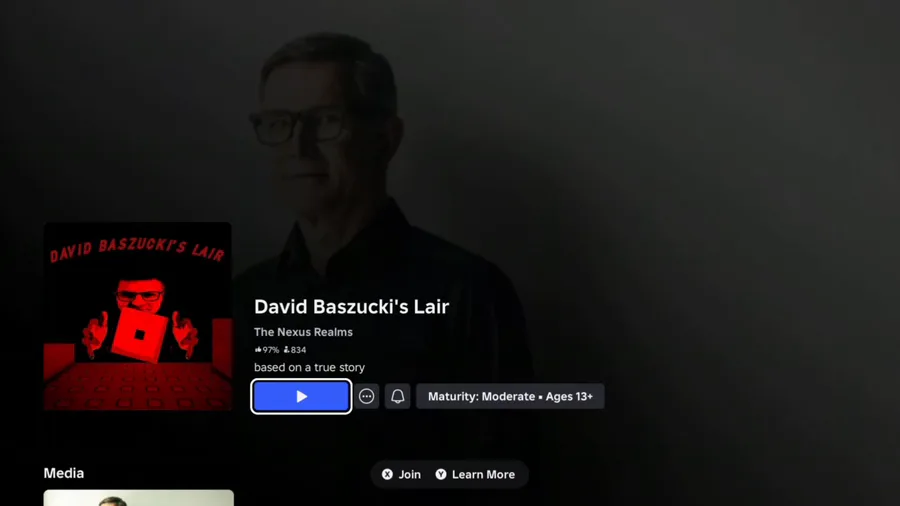Select the 'based on a true story' description
900x506 pixels.
pyautogui.click(x=309, y=367)
